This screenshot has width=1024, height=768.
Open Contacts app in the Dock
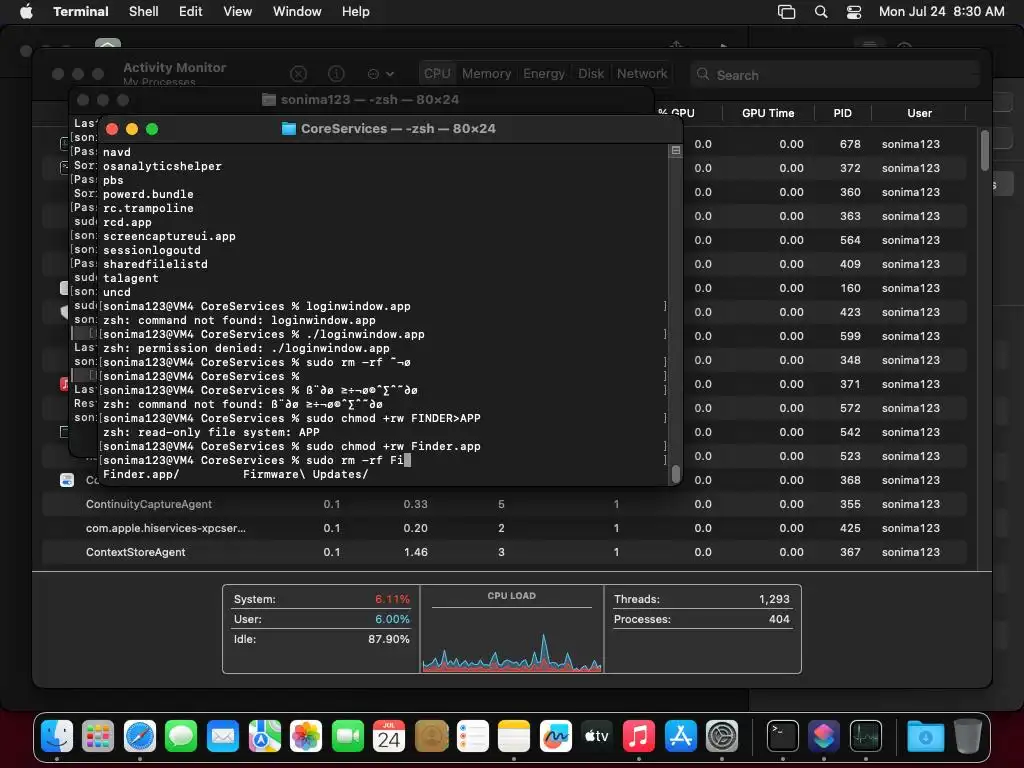click(431, 737)
